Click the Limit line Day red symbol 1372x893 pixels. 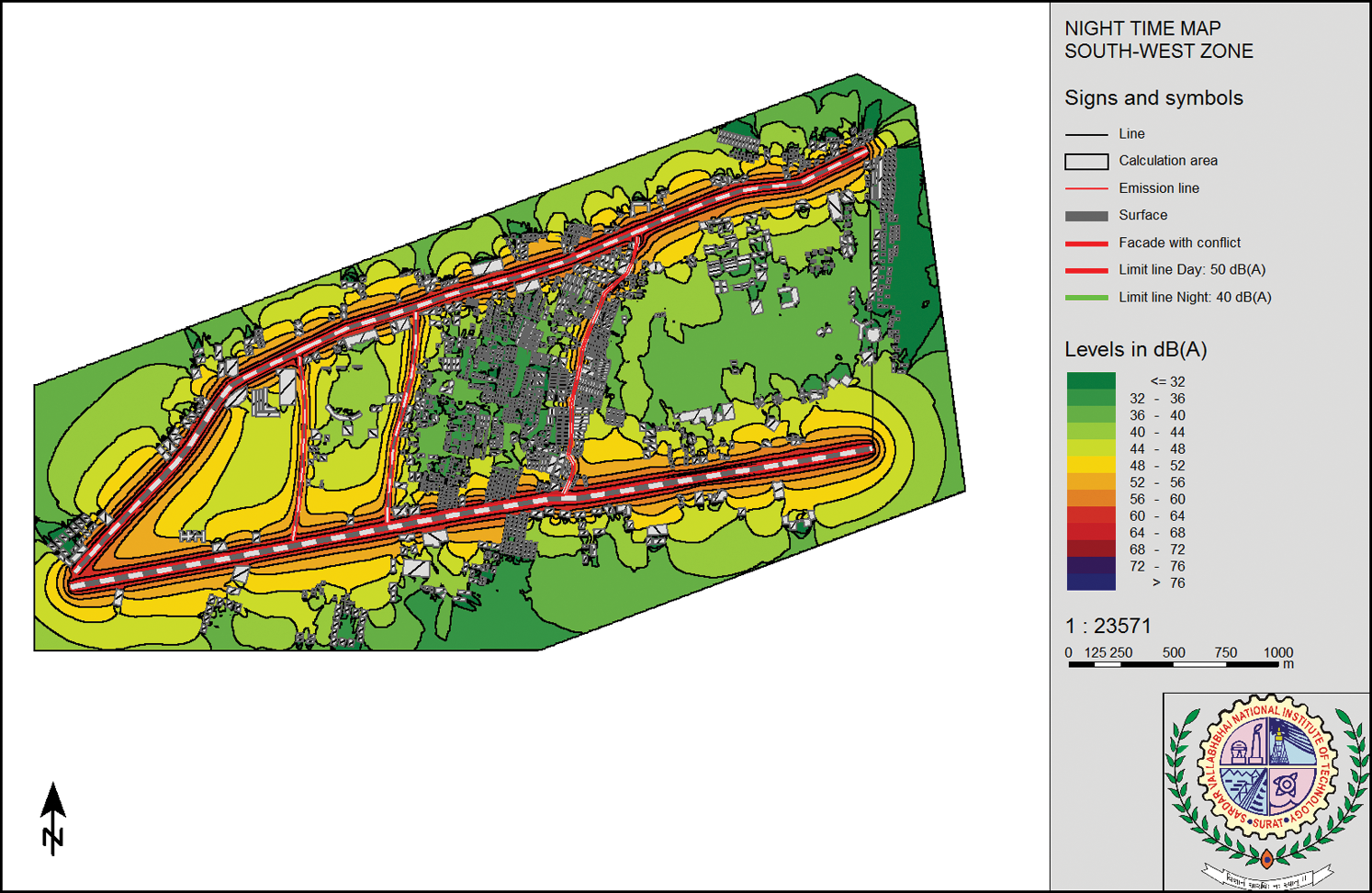1086,270
